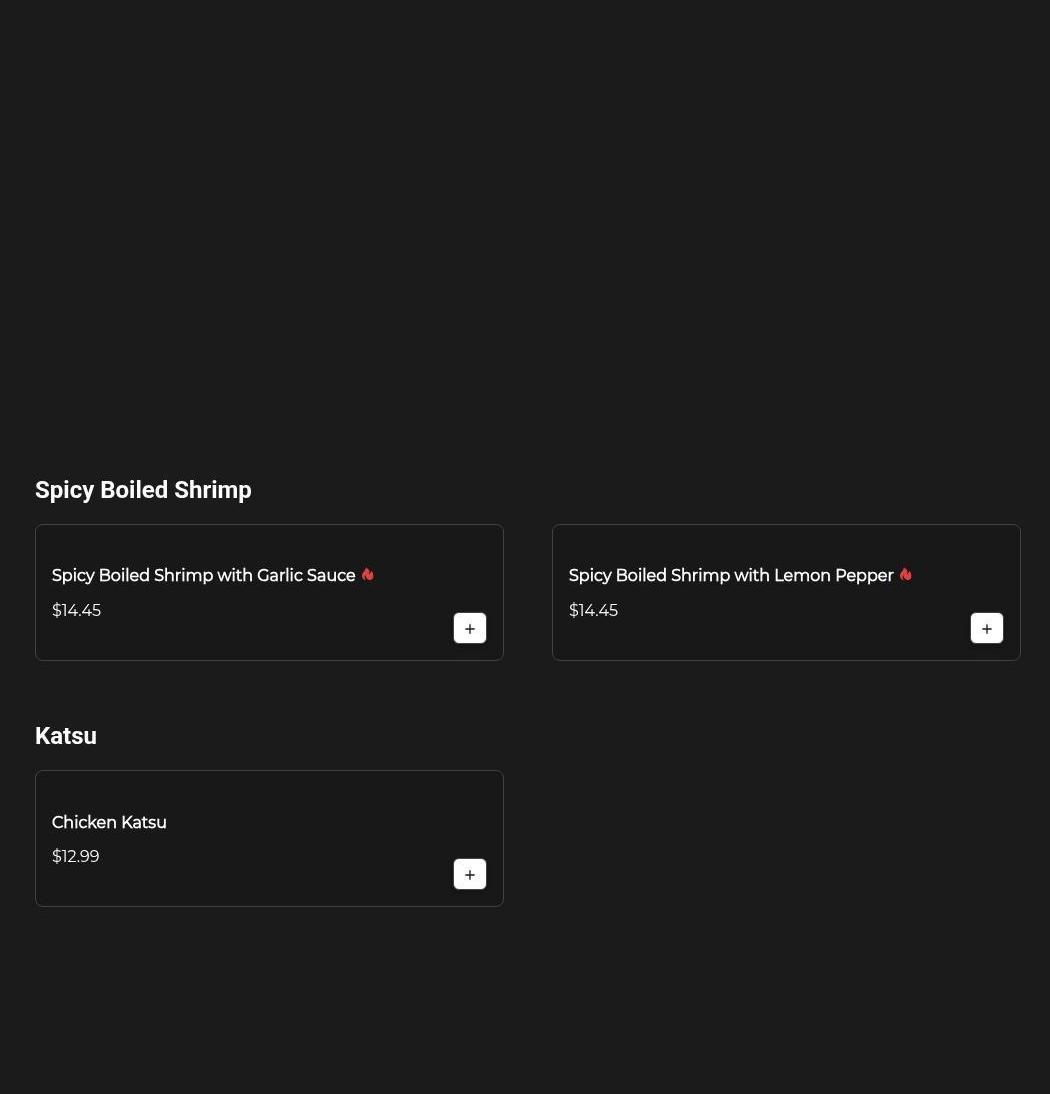1050x1094 pixels.
Task: Click the $12.99 price of Chicken Katsu
Action: coord(75,856)
